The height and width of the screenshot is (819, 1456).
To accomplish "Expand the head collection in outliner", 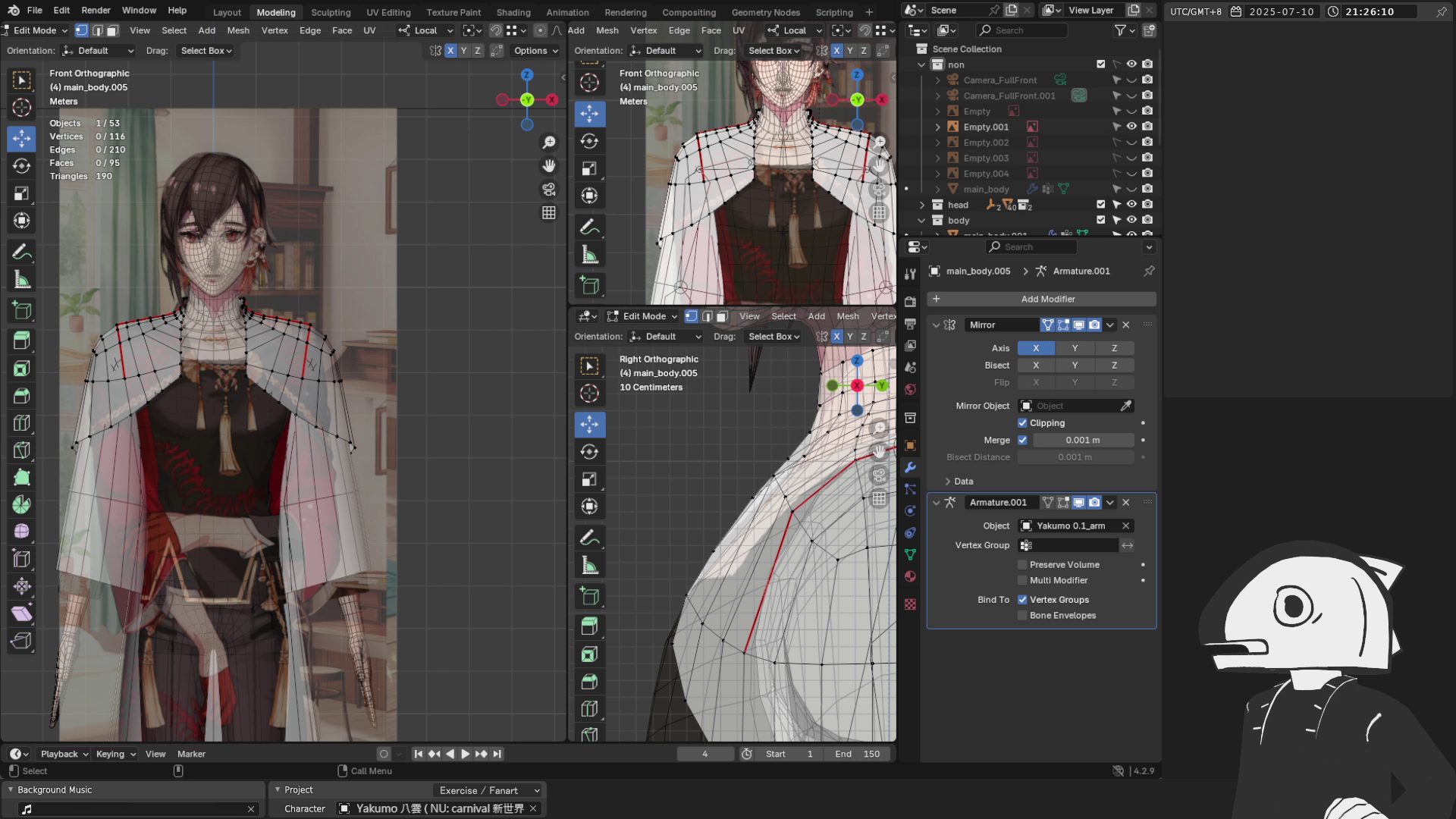I will click(922, 205).
